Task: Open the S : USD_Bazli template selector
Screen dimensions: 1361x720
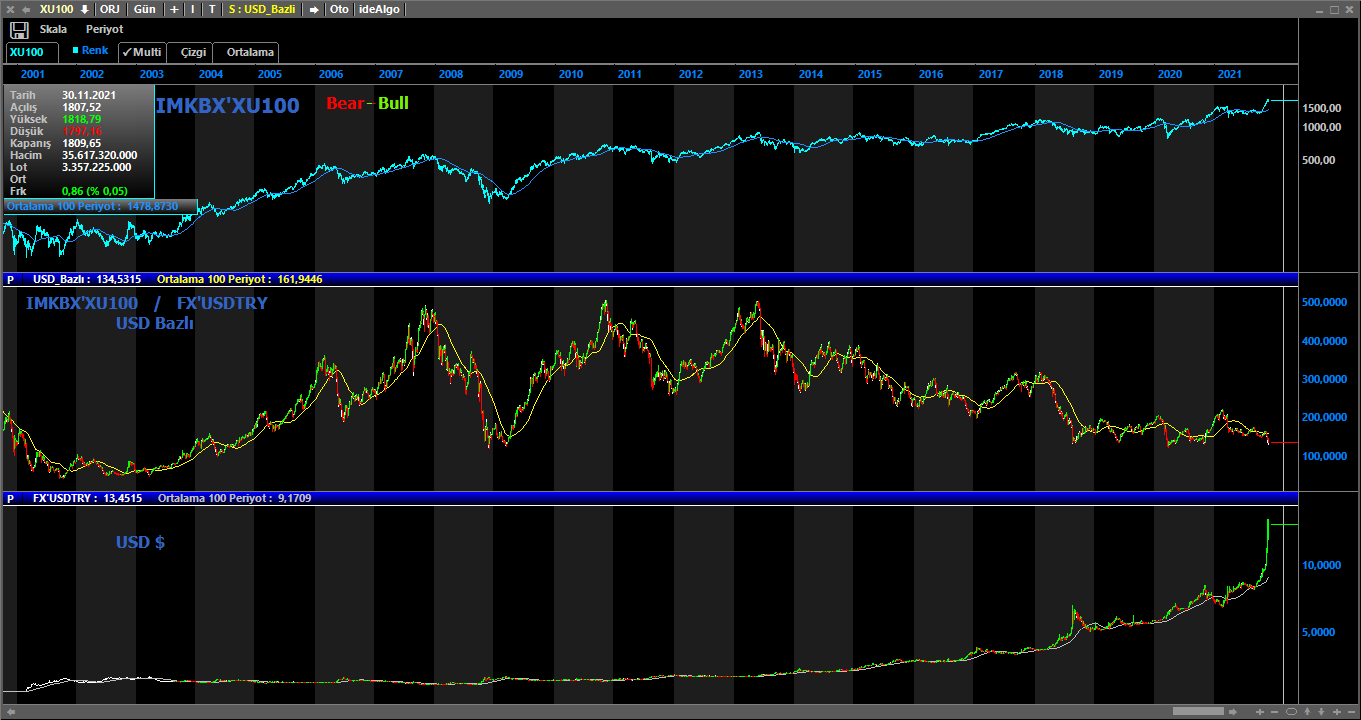Action: point(262,9)
